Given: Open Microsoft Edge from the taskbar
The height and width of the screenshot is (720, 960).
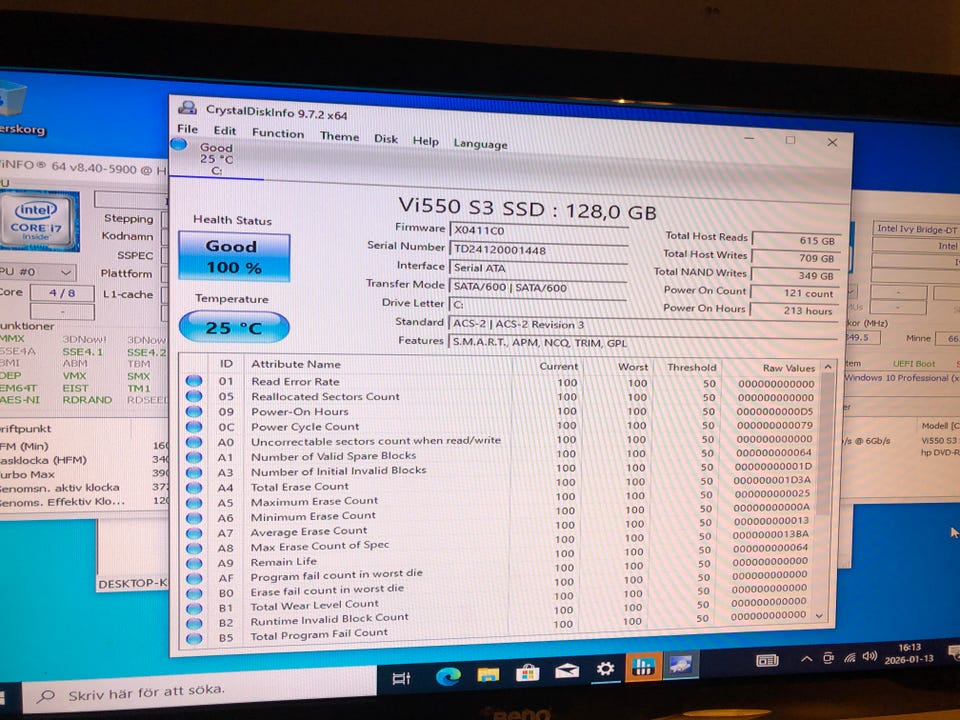Looking at the screenshot, I should pyautogui.click(x=449, y=676).
